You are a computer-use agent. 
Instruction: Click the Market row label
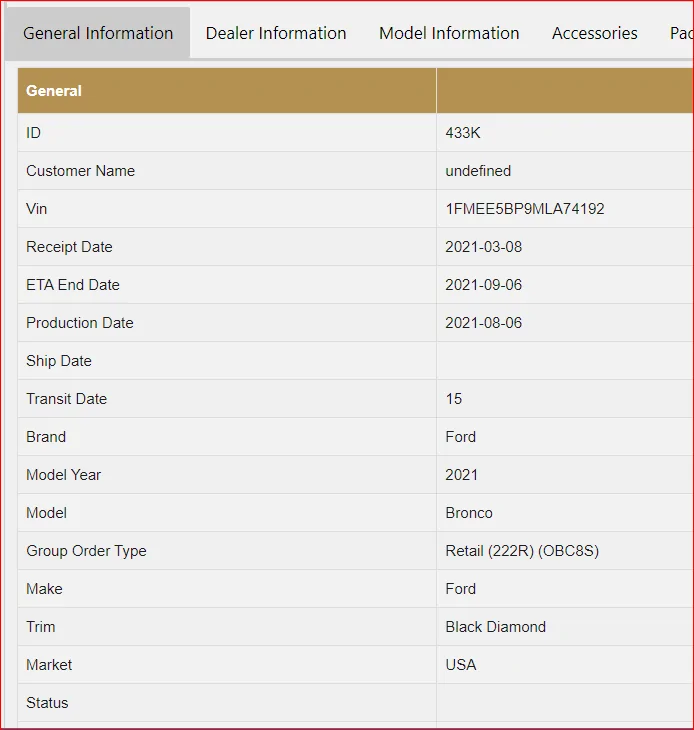[x=49, y=665]
